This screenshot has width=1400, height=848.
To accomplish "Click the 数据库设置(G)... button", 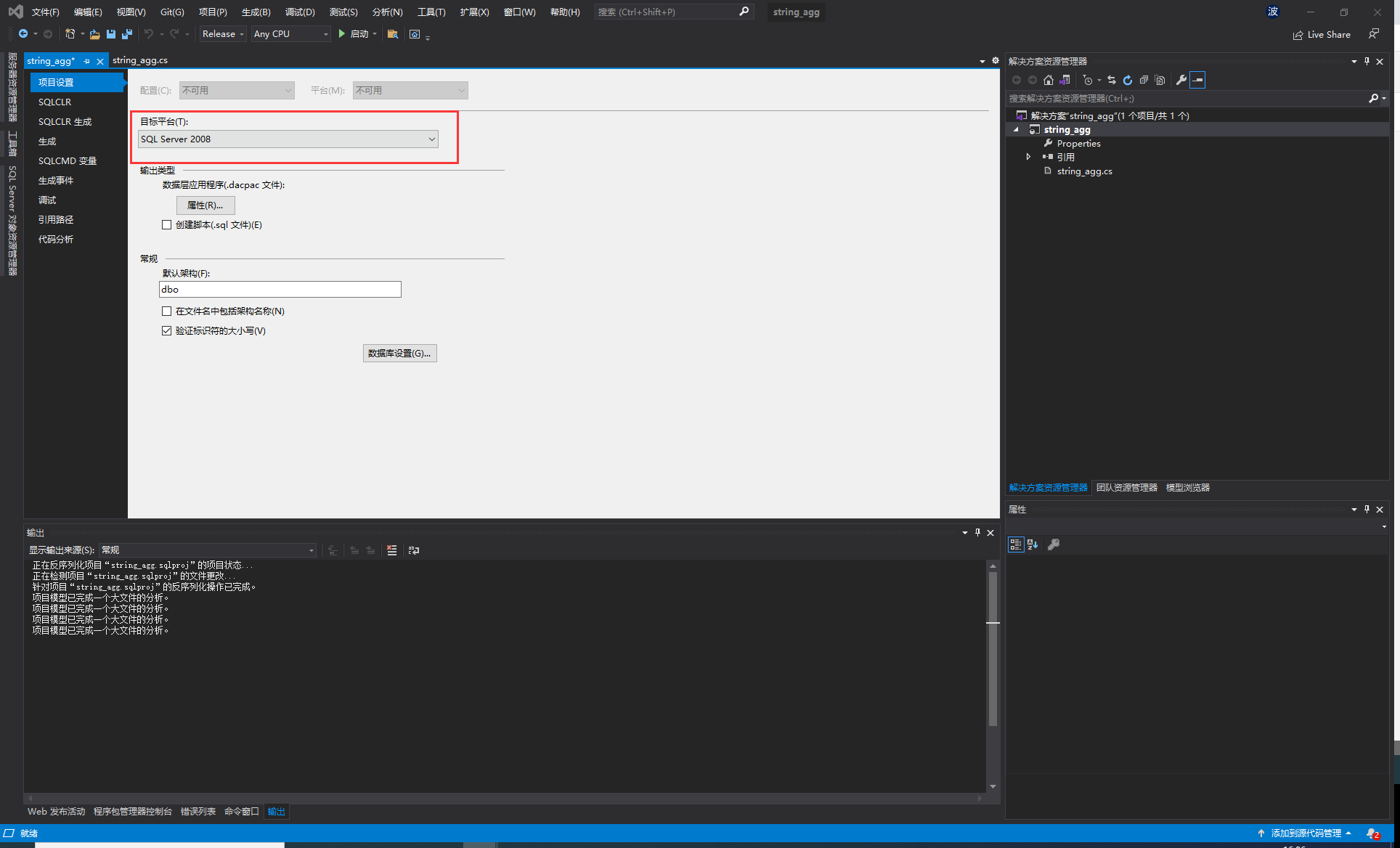I will (x=399, y=354).
